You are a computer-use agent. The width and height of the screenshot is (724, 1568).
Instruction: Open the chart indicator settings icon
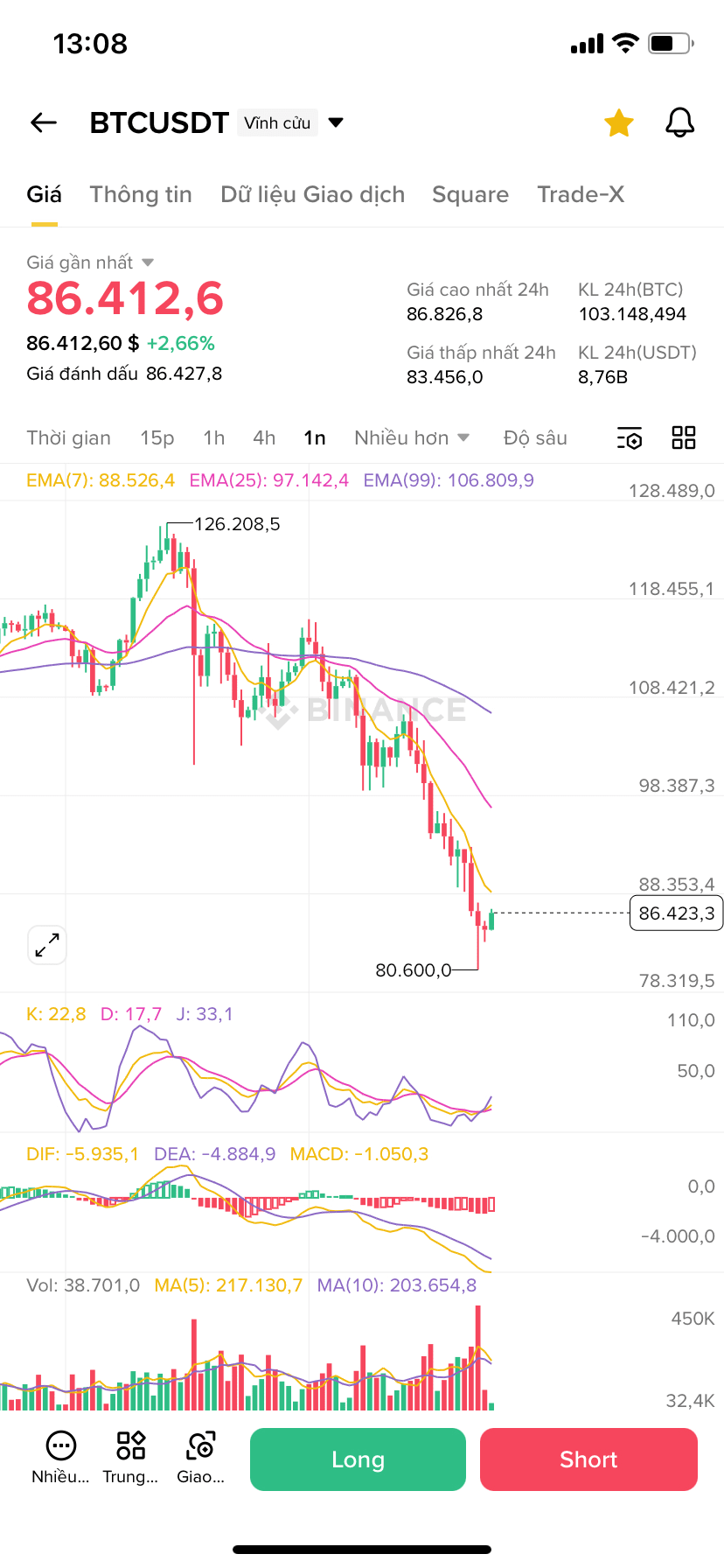pos(630,438)
